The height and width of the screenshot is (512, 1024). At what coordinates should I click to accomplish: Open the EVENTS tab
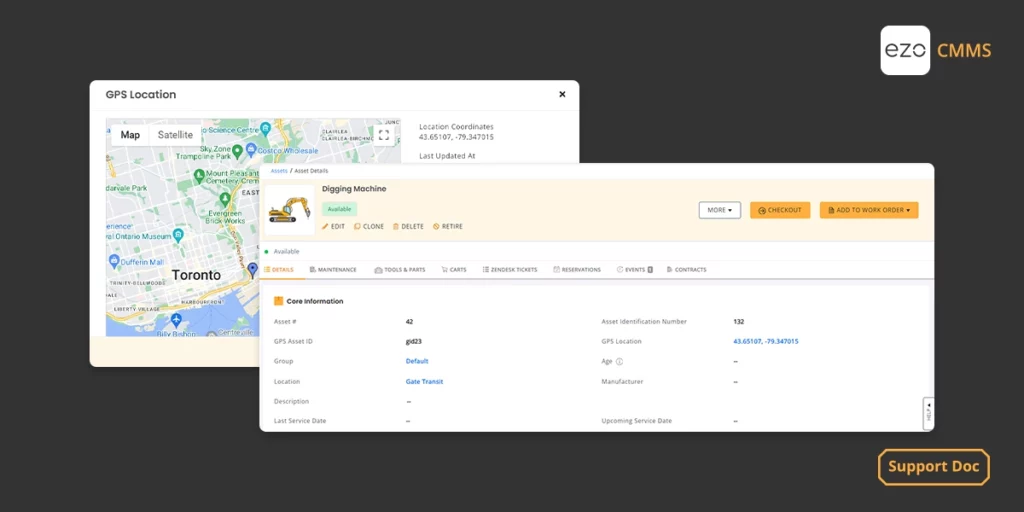tap(635, 270)
